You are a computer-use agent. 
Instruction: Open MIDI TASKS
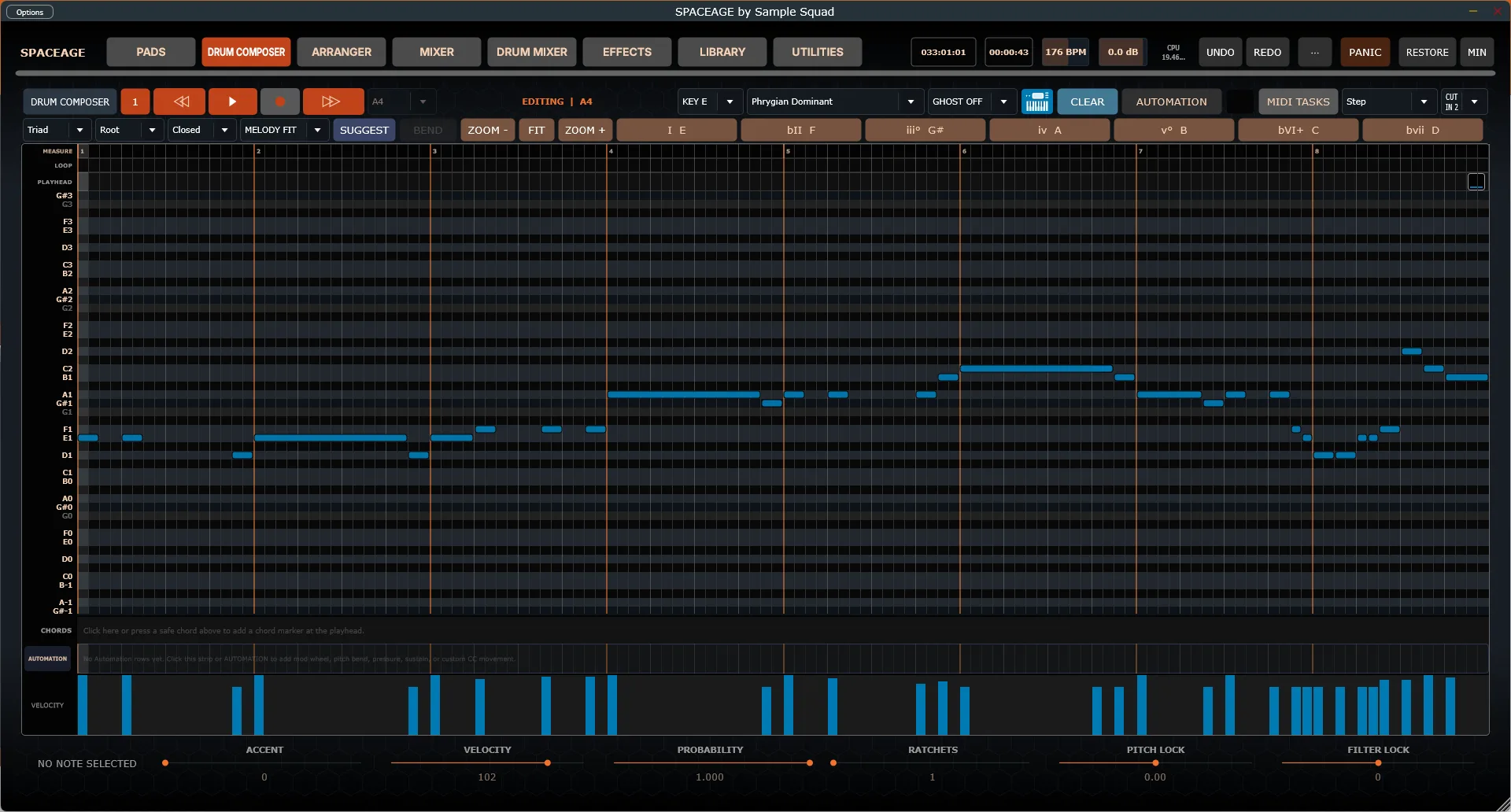pyautogui.click(x=1298, y=101)
